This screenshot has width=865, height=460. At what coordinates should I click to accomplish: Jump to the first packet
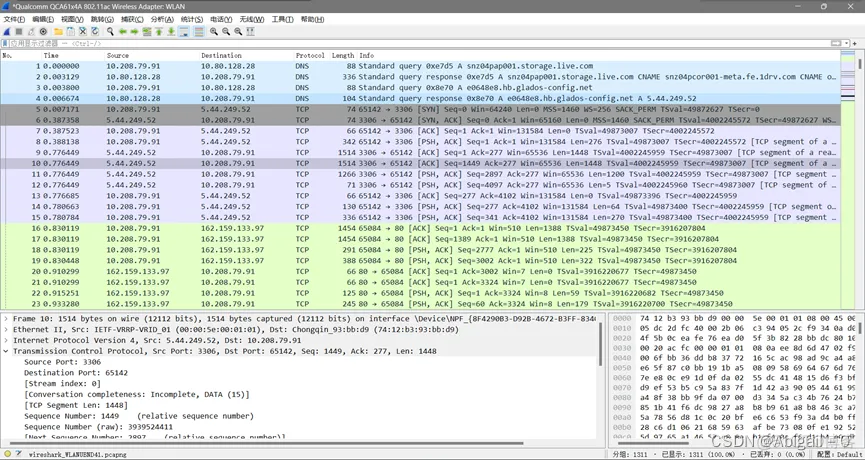coord(159,31)
